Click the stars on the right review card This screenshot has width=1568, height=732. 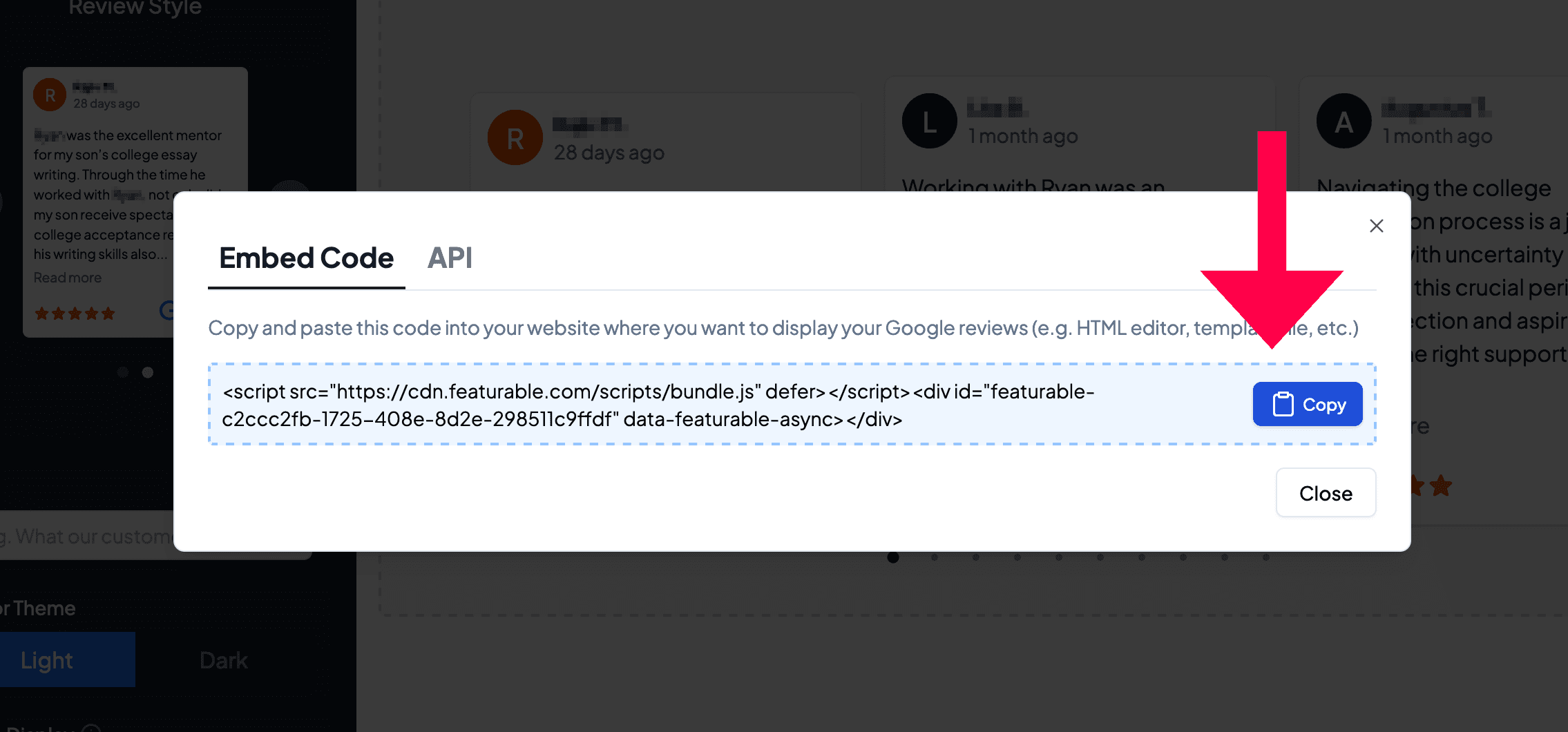[1431, 485]
